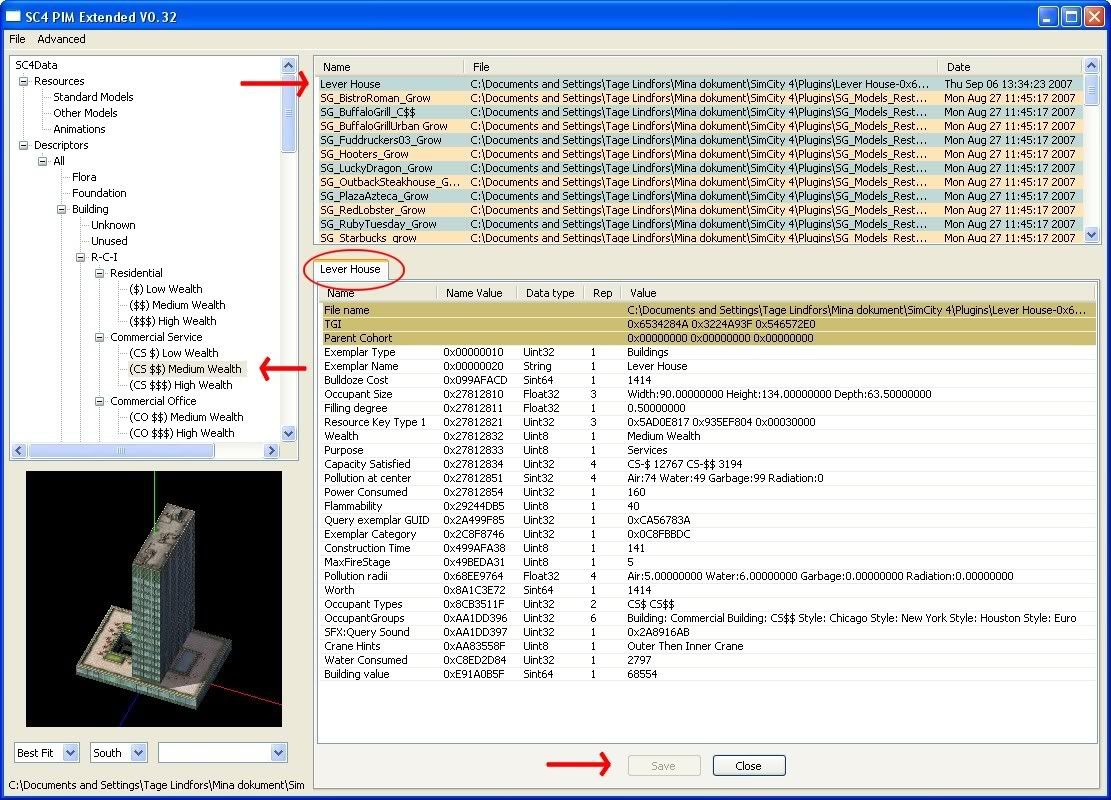Open the Advanced menu
The image size is (1111, 800).
click(61, 39)
